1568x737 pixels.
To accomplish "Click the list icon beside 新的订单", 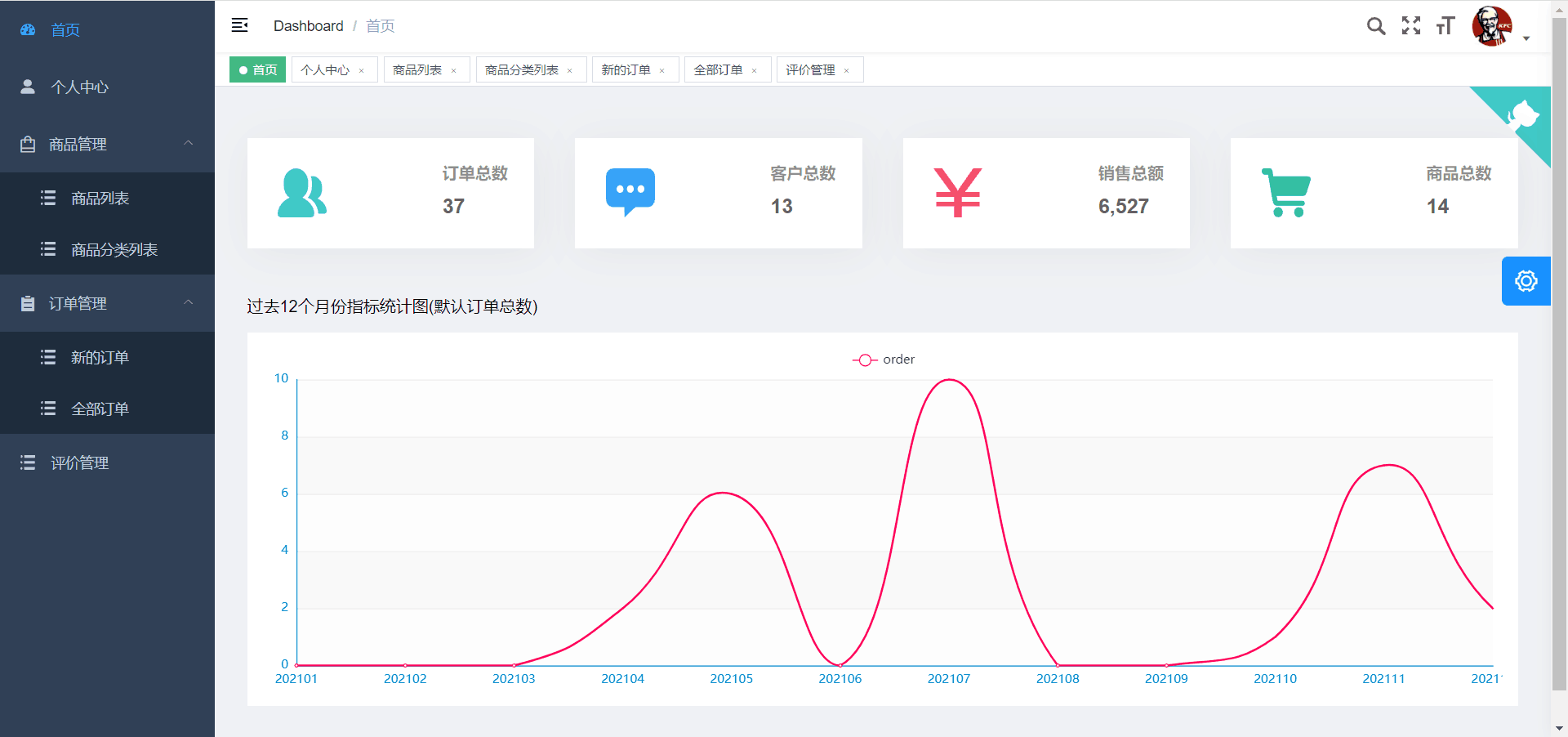I will click(48, 357).
